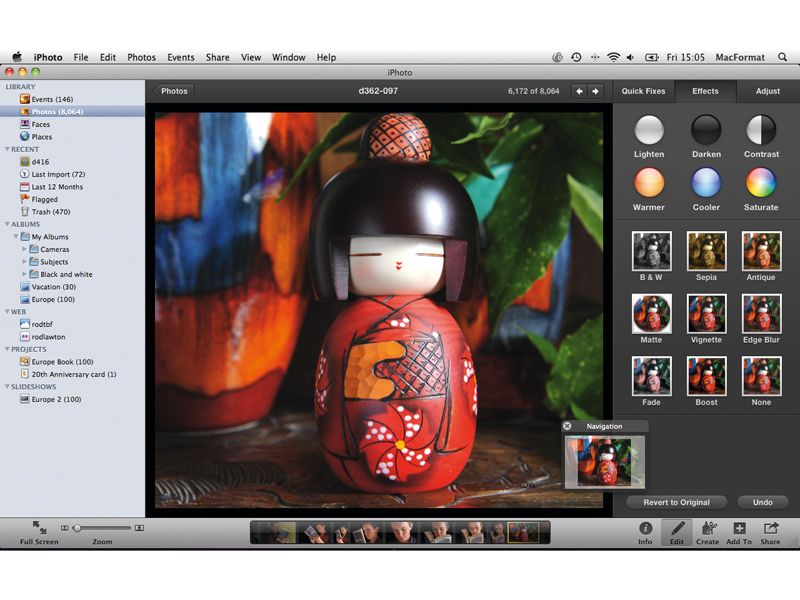
Task: Open the Photos menu
Action: pyautogui.click(x=141, y=57)
